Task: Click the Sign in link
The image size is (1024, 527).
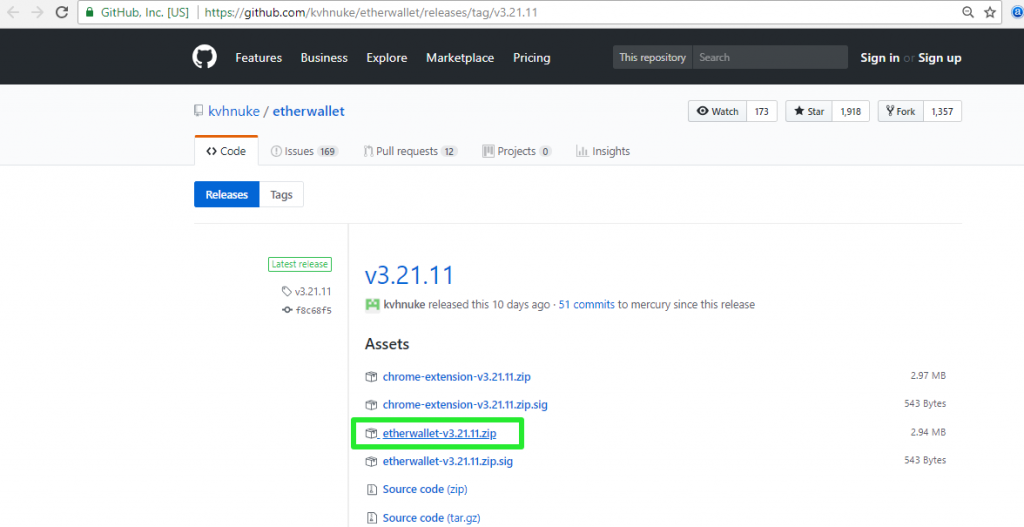Action: pyautogui.click(x=880, y=57)
